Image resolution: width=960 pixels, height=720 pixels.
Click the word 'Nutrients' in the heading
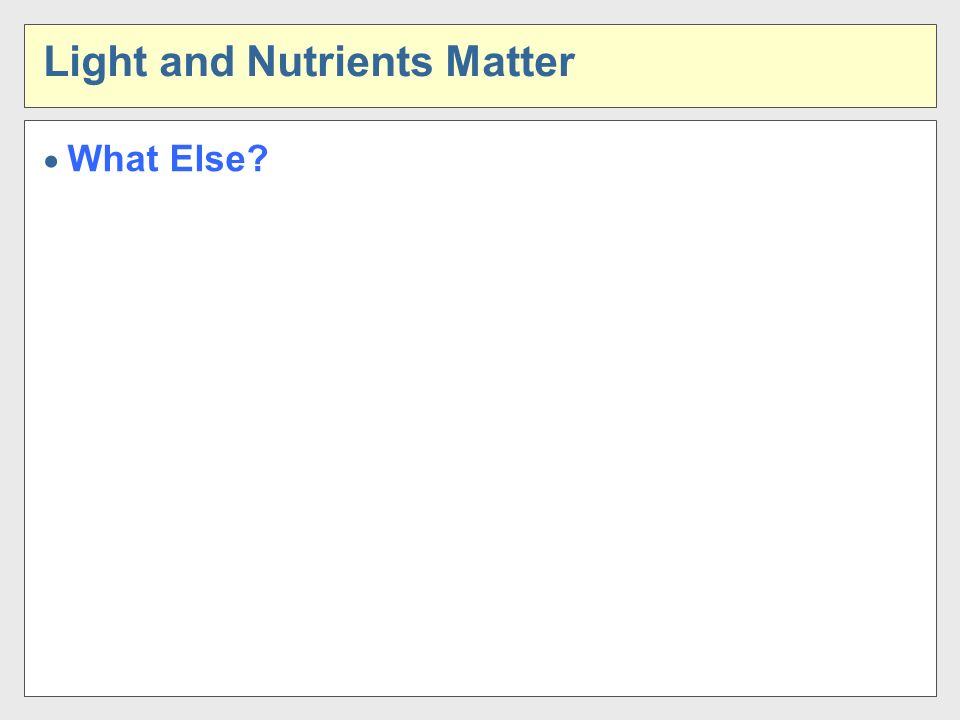(340, 61)
